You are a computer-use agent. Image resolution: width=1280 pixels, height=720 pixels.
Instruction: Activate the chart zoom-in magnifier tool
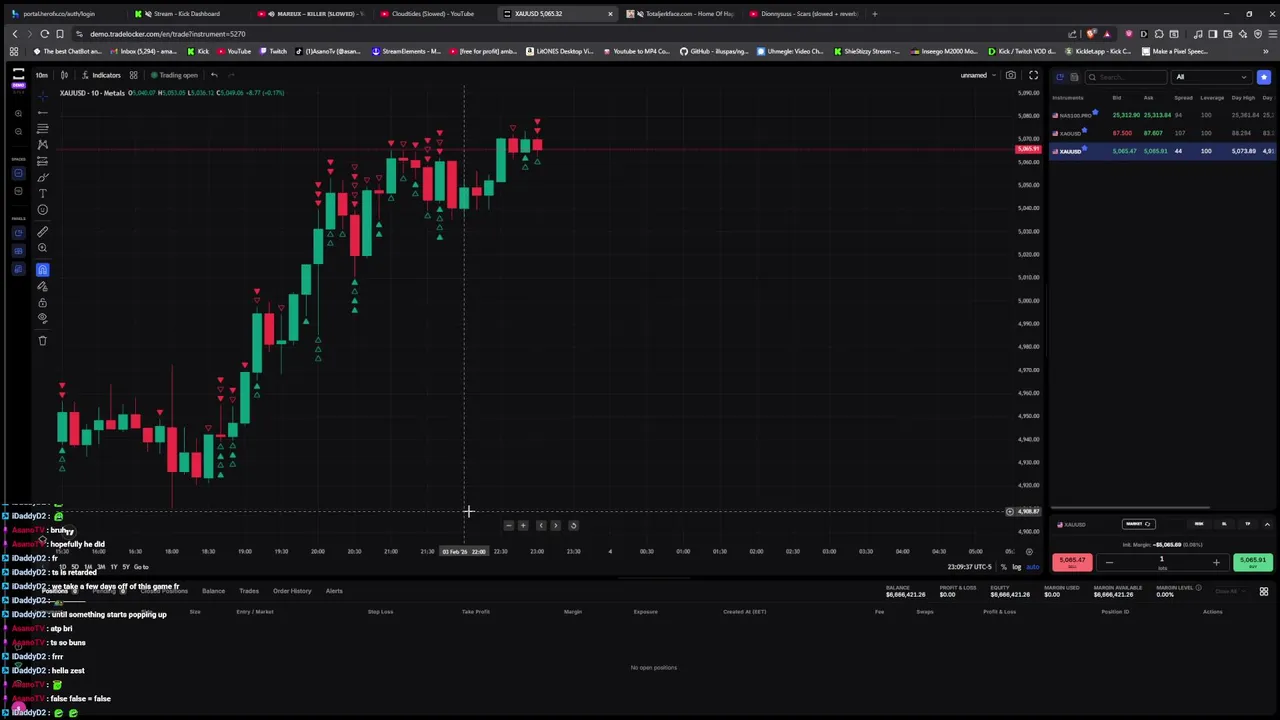coord(42,248)
